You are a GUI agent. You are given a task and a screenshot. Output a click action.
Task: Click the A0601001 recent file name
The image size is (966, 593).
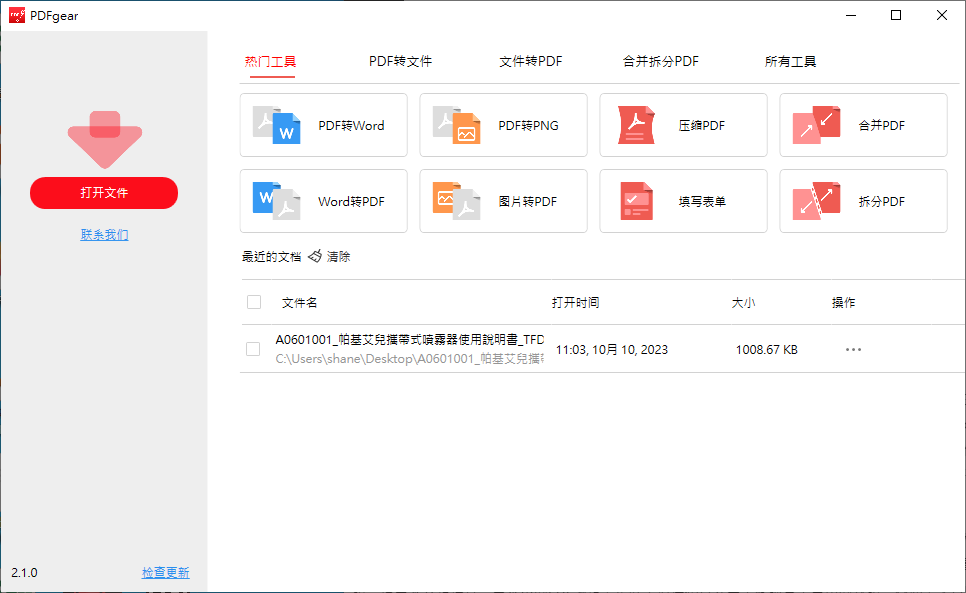point(410,339)
